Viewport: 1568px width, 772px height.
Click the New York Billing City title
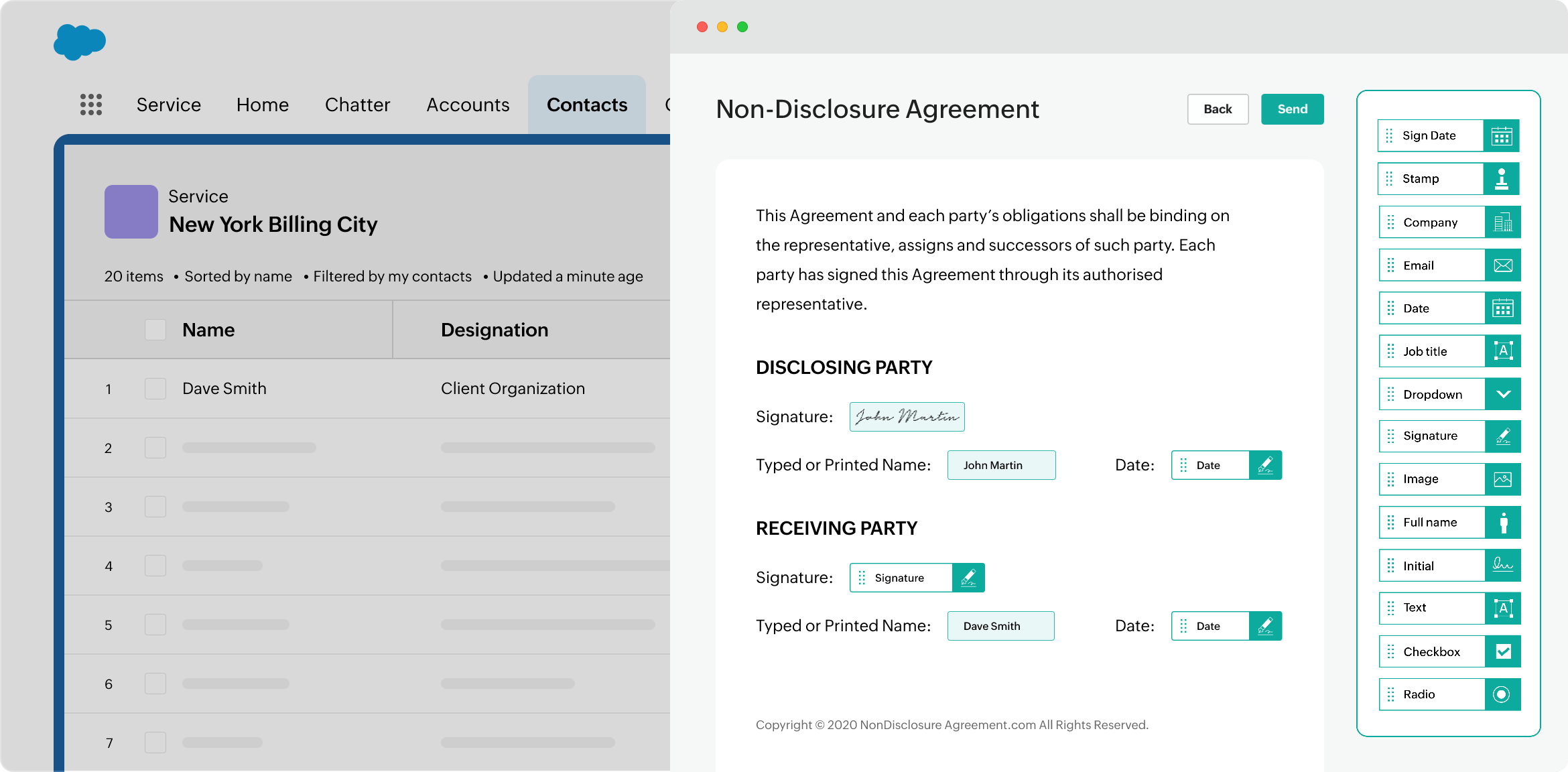click(x=273, y=224)
